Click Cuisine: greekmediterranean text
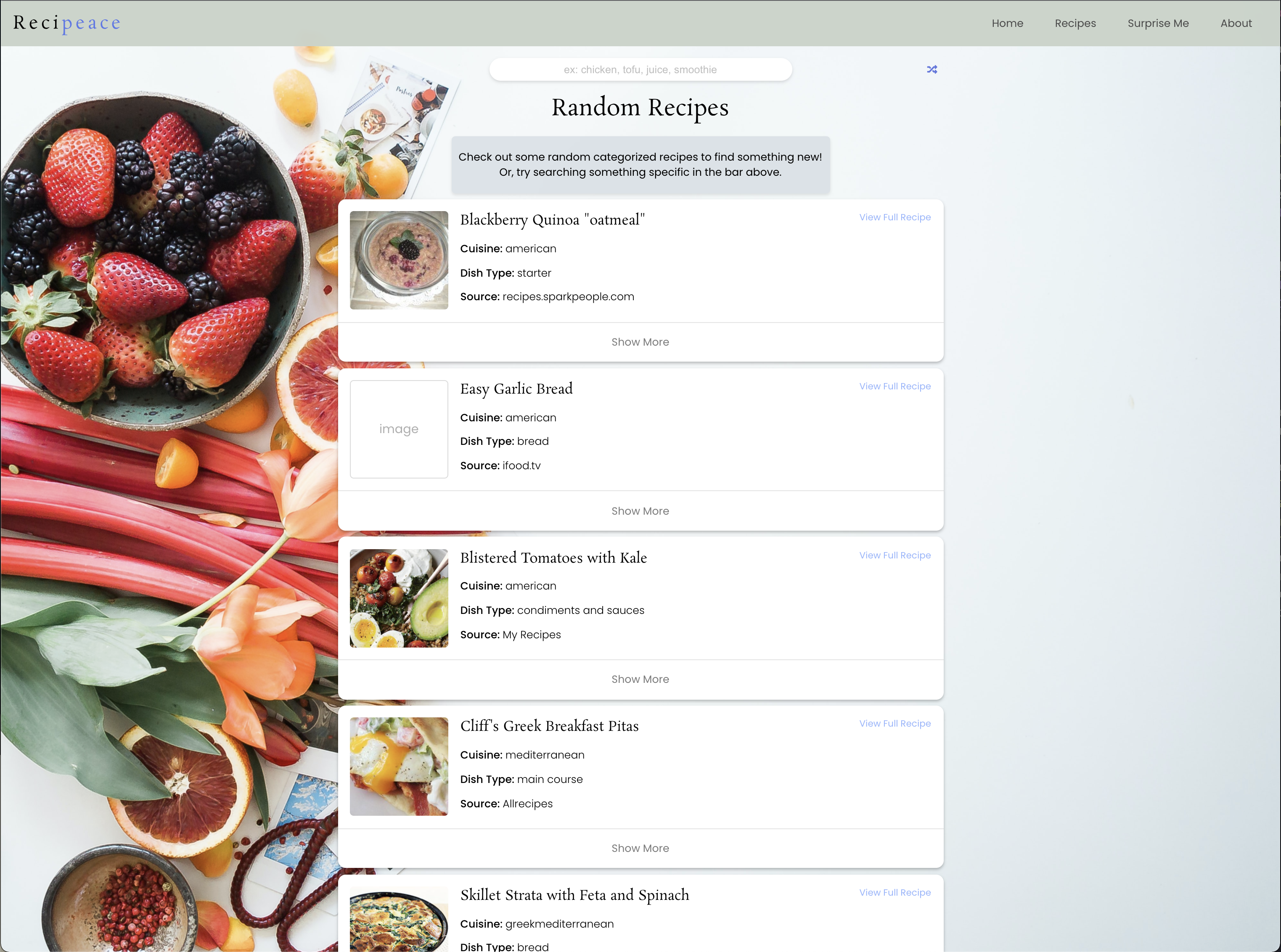The image size is (1281, 952). (x=537, y=924)
